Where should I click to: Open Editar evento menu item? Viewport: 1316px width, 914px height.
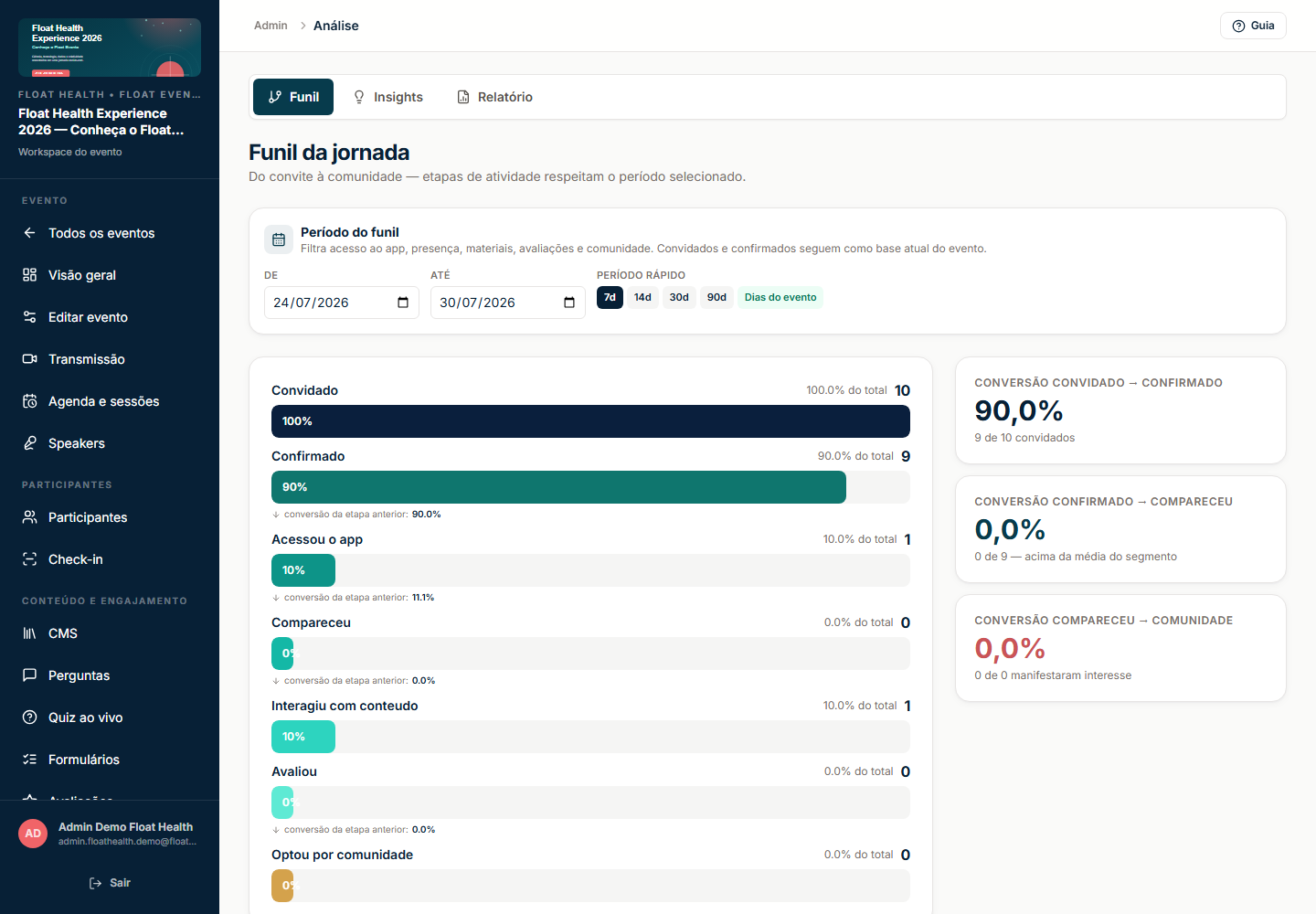110,317
